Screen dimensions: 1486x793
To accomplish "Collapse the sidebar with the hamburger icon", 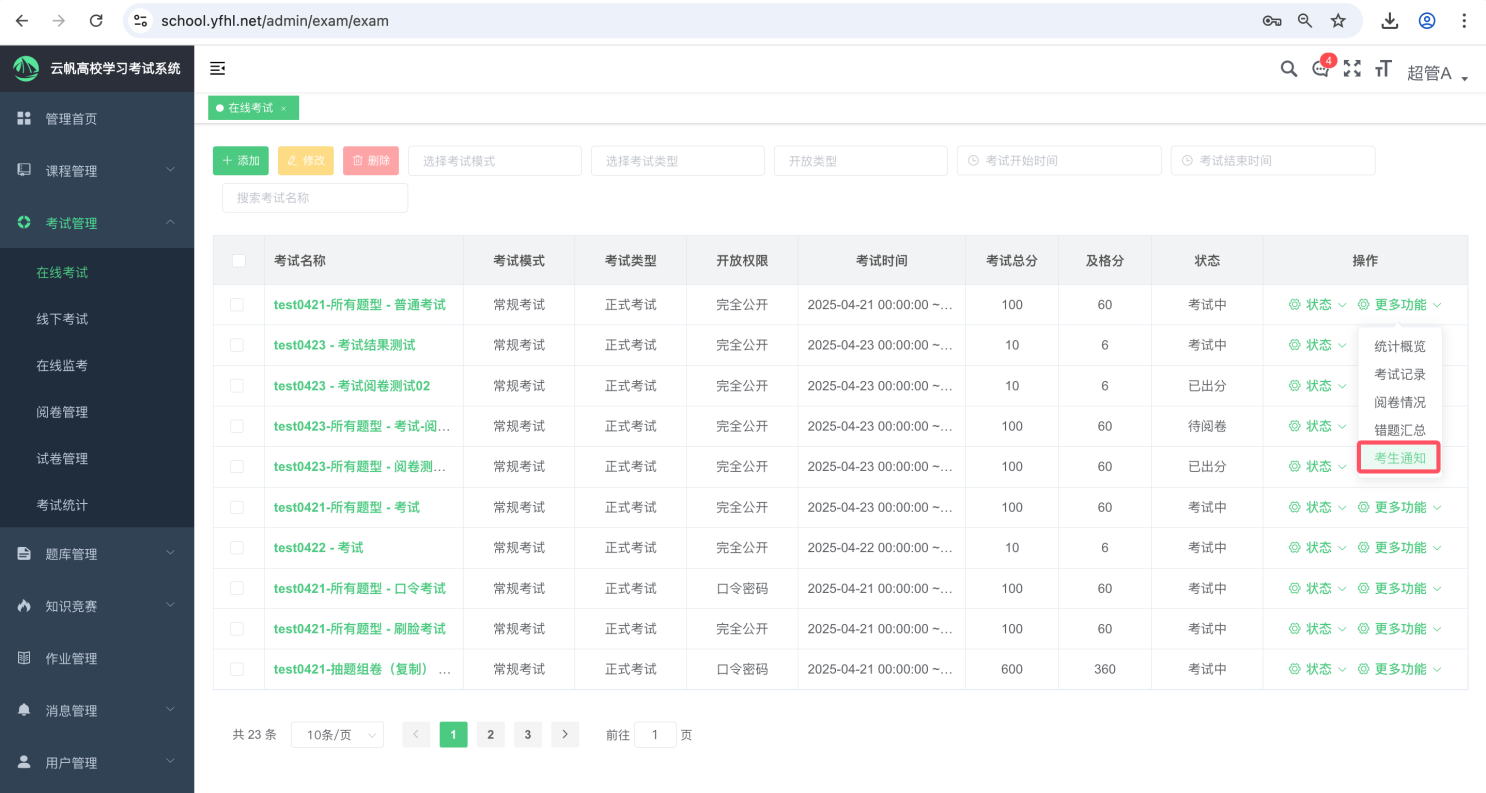I will pyautogui.click(x=217, y=68).
